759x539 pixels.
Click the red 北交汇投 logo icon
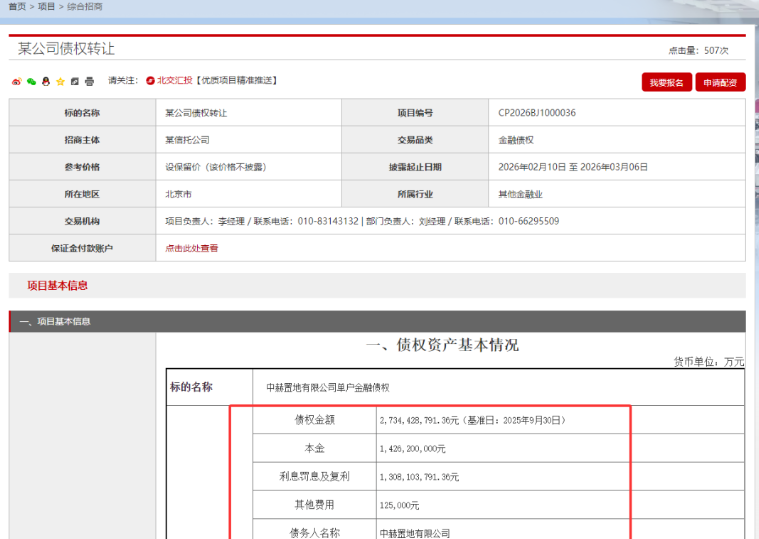click(x=150, y=80)
